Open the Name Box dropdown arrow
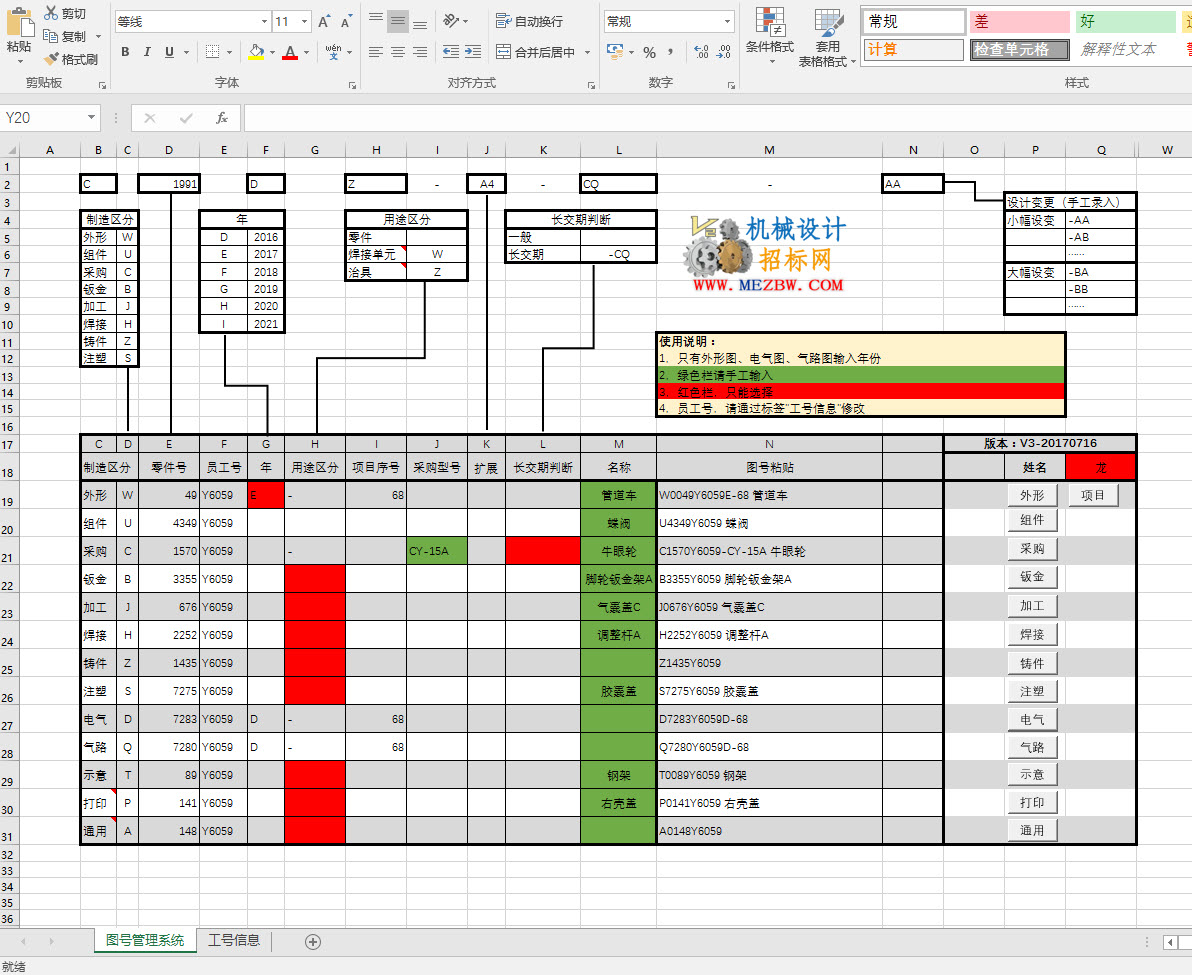Screen dimensions: 1192x975 click(91, 117)
